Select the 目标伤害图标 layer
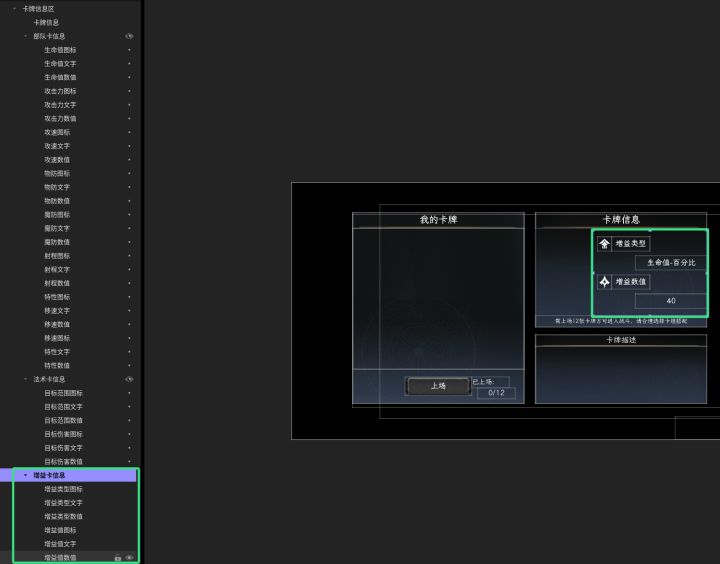 [x=63, y=434]
